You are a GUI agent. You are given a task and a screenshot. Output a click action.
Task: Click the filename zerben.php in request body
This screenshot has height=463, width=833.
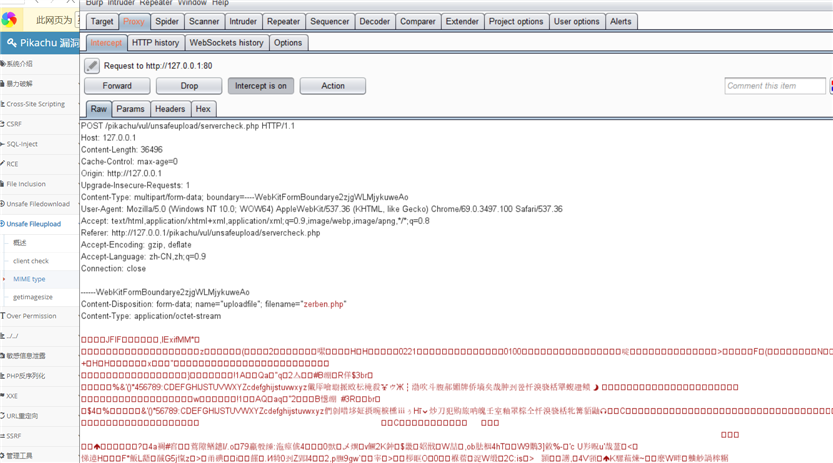tap(324, 304)
